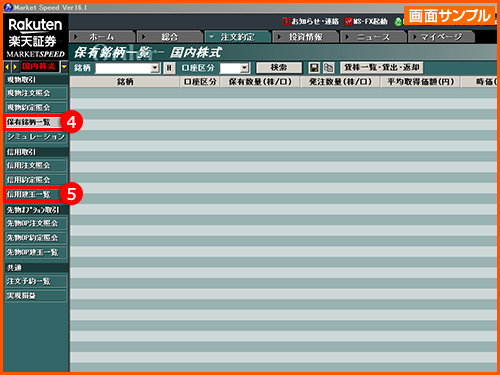Viewport: 500px width, 375px height.
Task: Switch to the ホーム tab
Action: point(102,37)
